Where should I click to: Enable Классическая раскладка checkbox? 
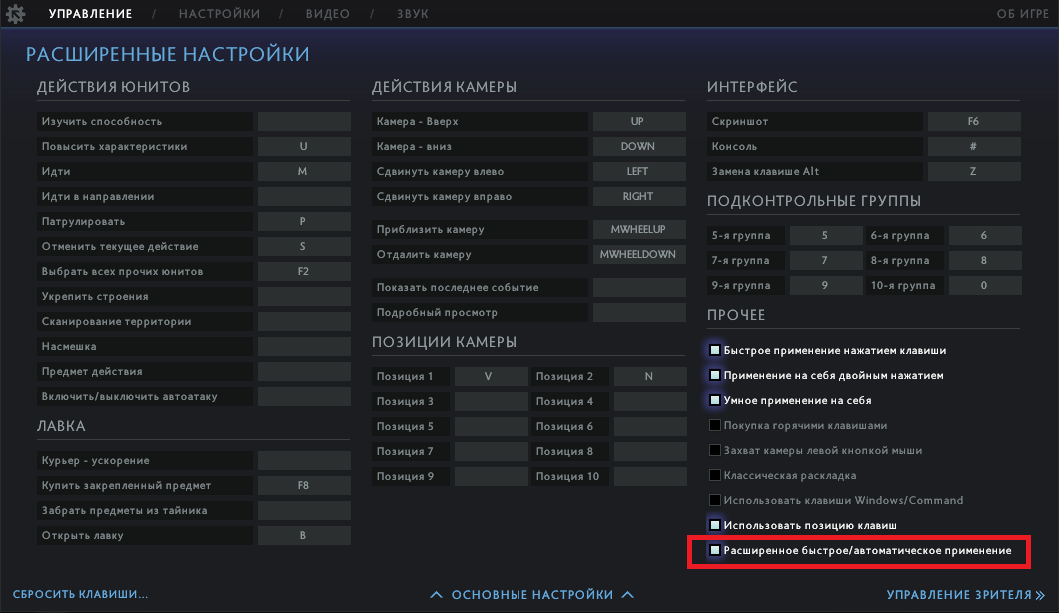coord(715,475)
